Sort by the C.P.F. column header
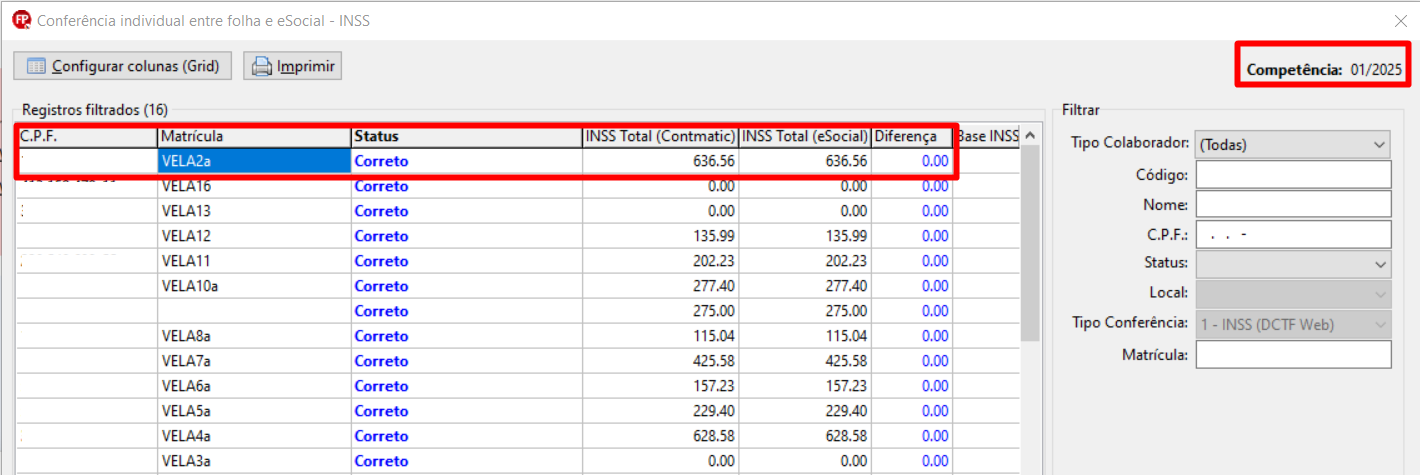This screenshot has height=475, width=1420. [87, 136]
